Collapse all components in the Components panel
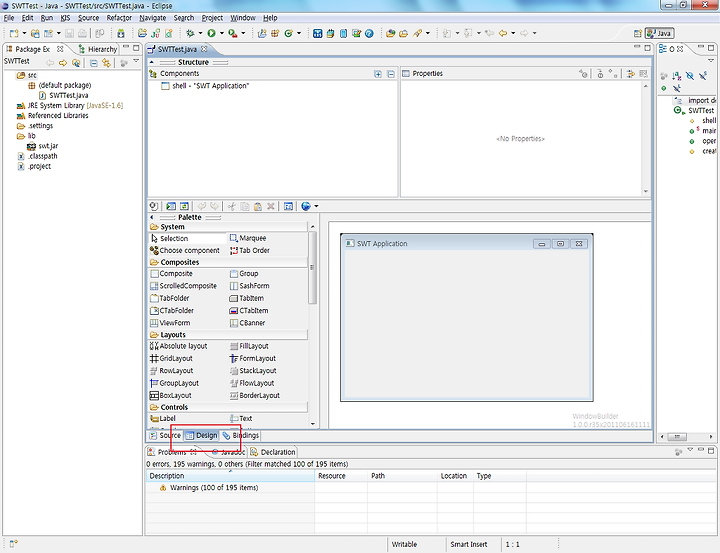720x553 pixels. [391, 74]
